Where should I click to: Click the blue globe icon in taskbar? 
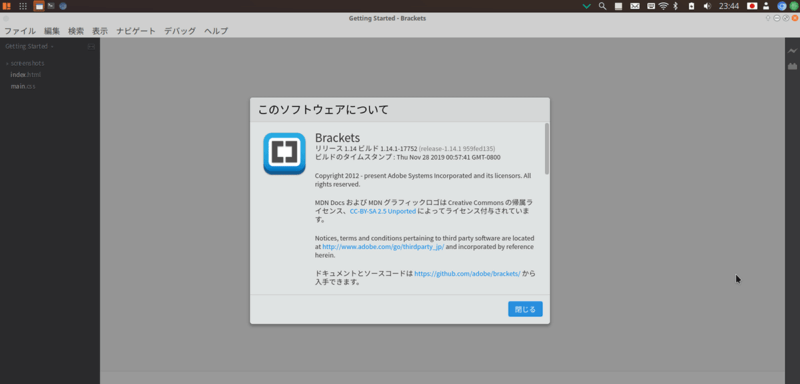63,6
